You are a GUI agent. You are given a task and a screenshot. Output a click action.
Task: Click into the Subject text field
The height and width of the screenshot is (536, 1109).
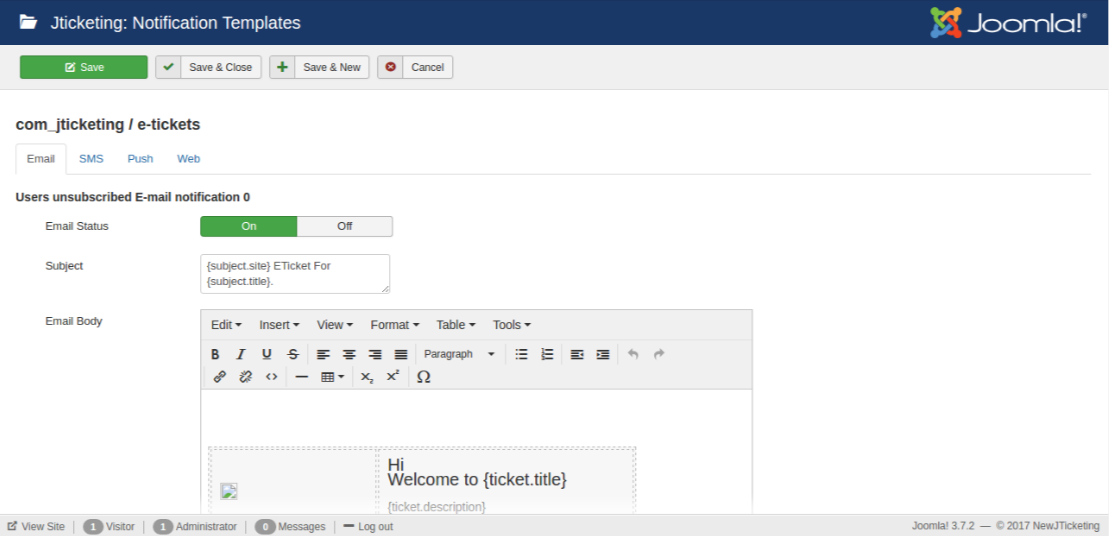pyautogui.click(x=295, y=274)
